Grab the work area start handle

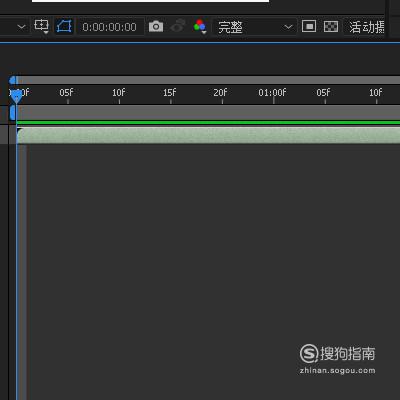pyautogui.click(x=13, y=113)
